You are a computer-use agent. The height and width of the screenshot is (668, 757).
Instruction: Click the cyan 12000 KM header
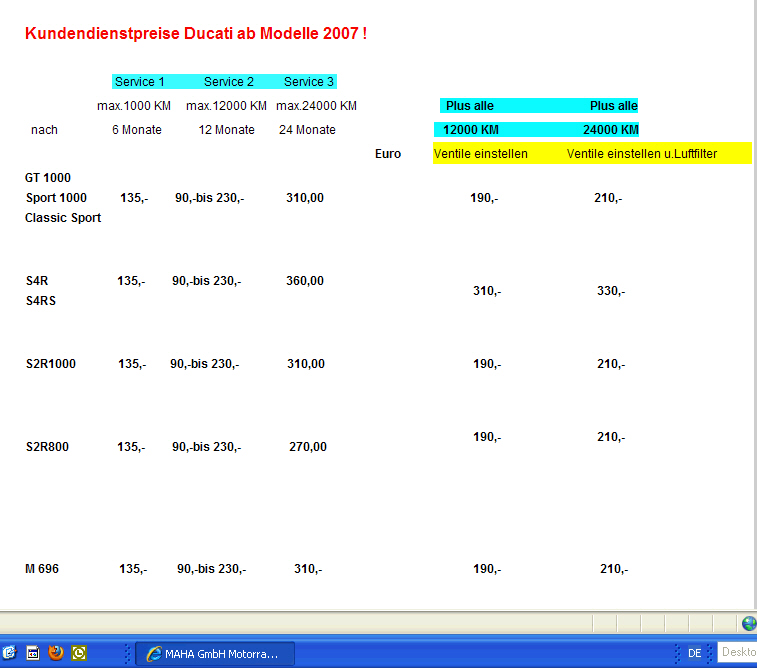click(471, 130)
